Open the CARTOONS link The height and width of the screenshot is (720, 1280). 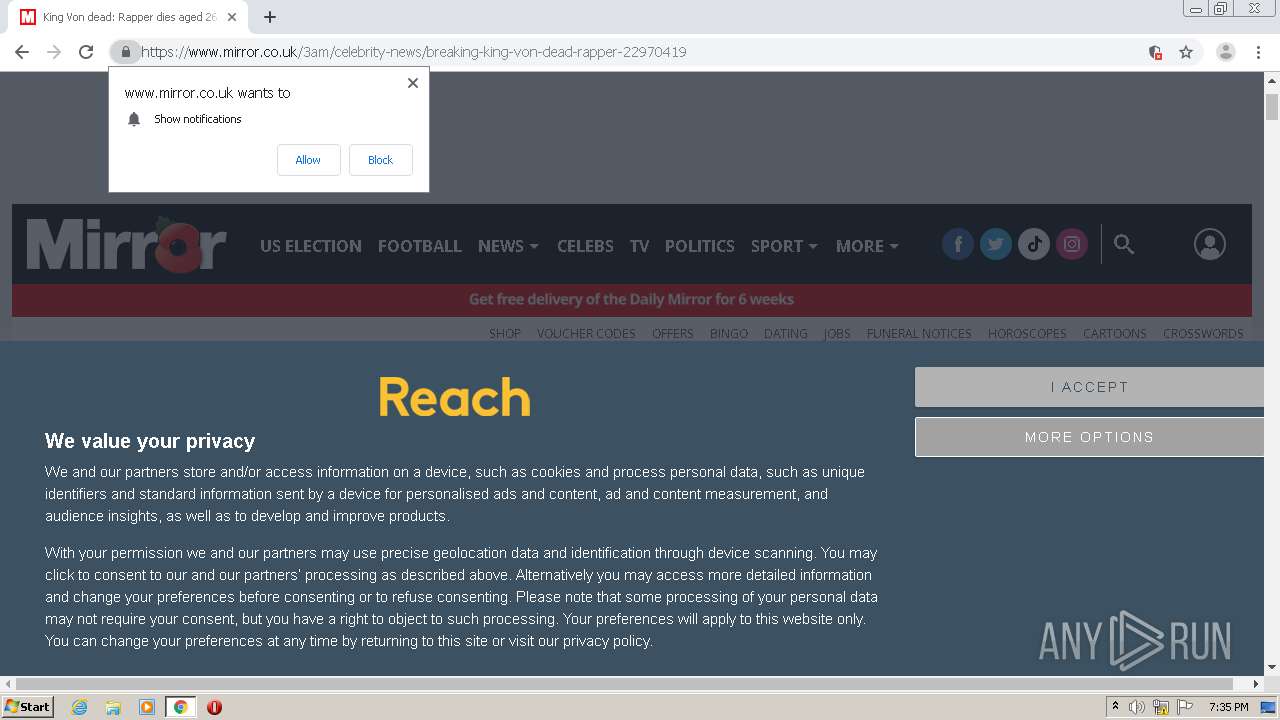1115,334
